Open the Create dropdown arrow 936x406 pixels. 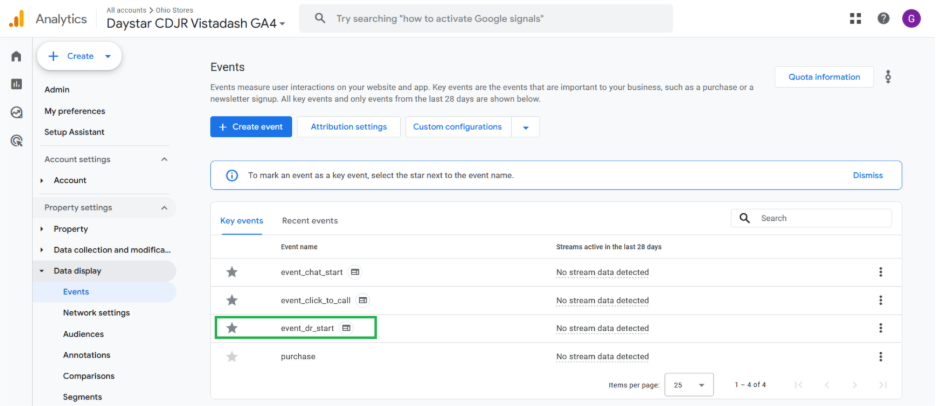[108, 56]
